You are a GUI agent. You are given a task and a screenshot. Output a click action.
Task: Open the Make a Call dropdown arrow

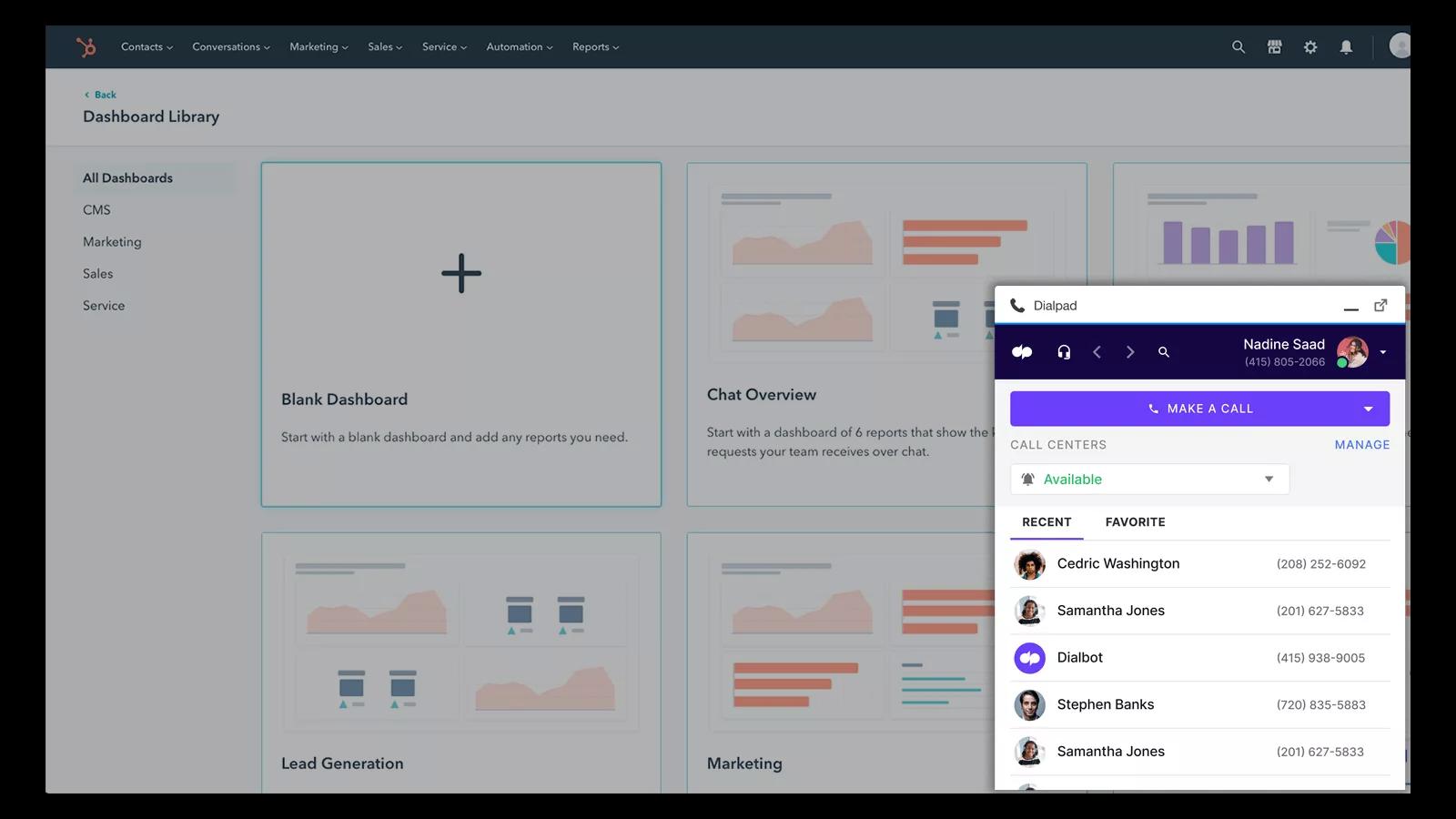click(1368, 409)
